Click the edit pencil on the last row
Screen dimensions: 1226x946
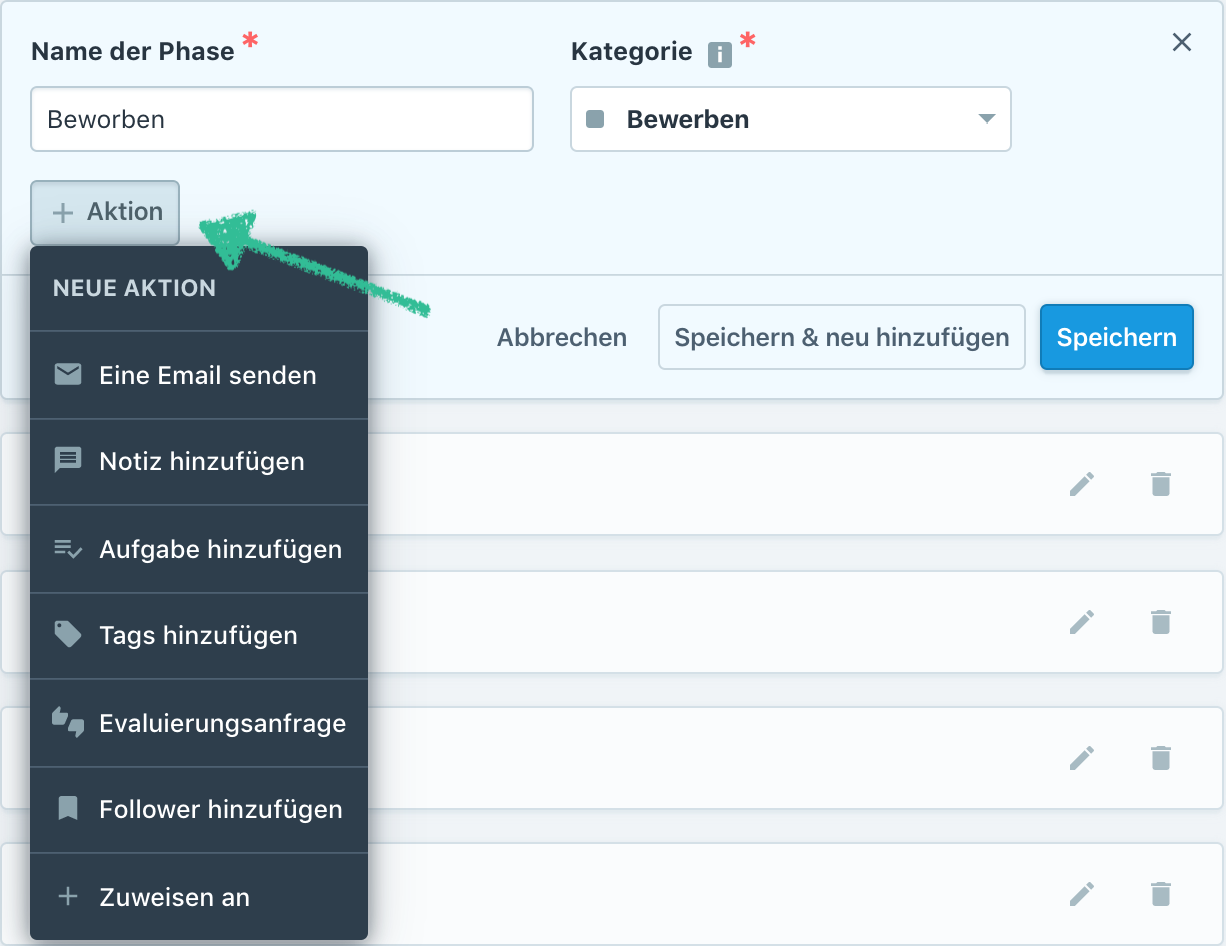click(x=1081, y=894)
